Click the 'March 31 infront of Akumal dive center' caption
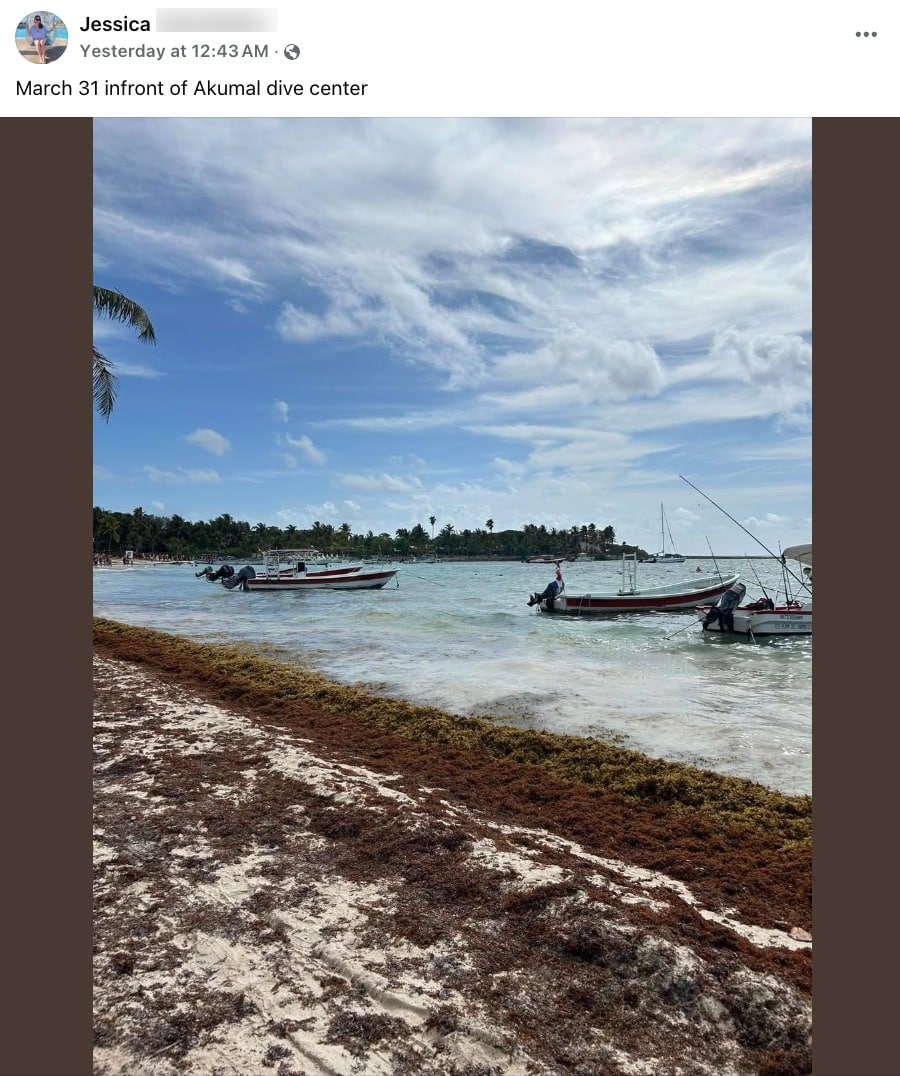Image resolution: width=900 pixels, height=1076 pixels. pos(191,89)
